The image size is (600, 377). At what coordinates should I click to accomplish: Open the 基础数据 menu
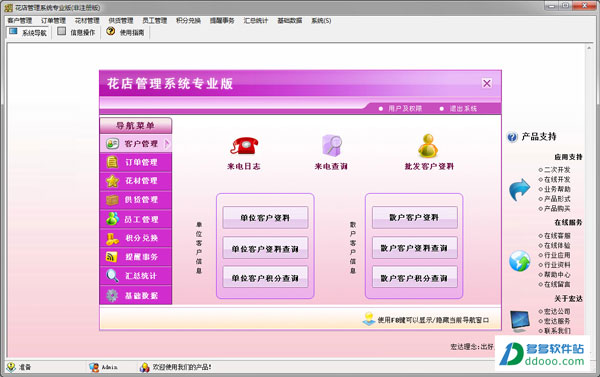point(290,21)
